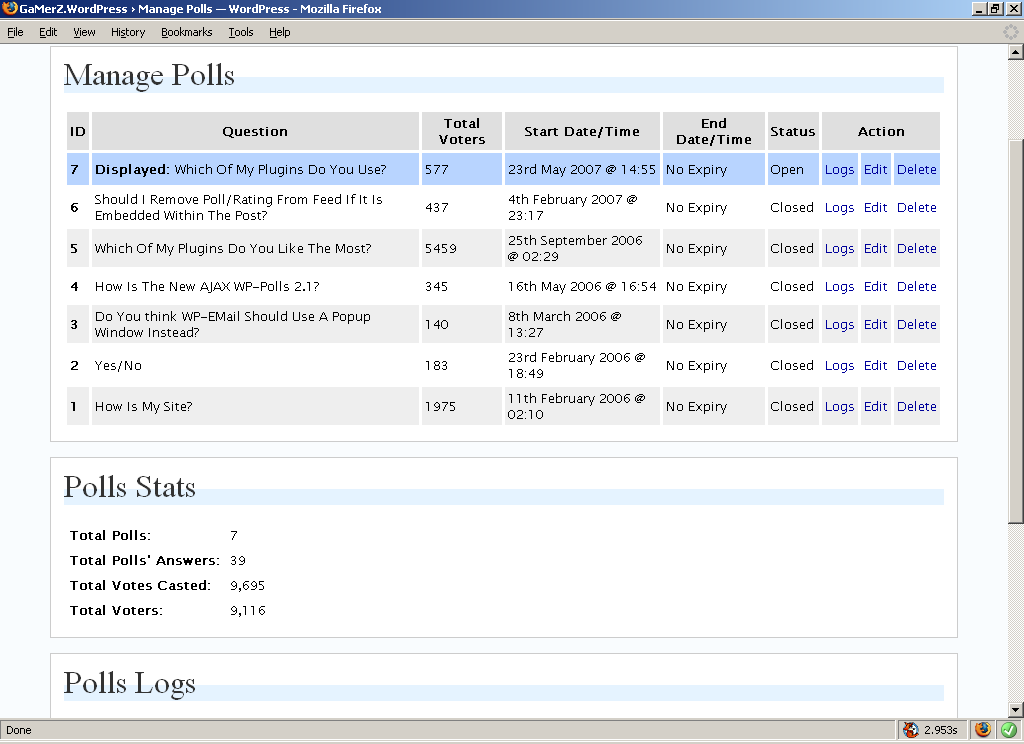Click the Firefox icon in status bar

coord(982,730)
